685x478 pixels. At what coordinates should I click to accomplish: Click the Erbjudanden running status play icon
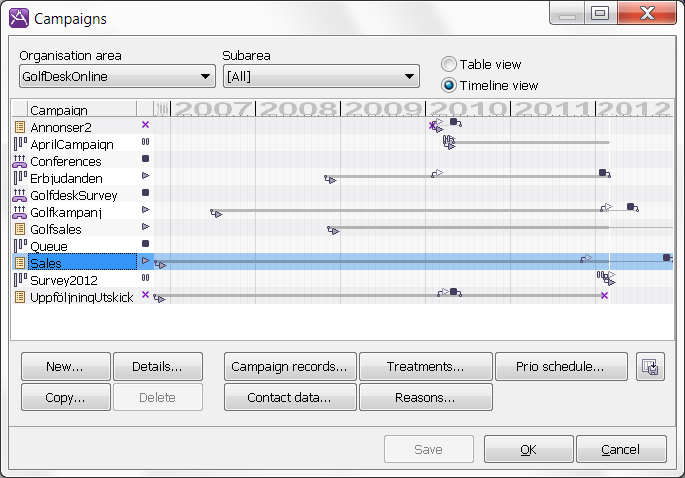[145, 176]
